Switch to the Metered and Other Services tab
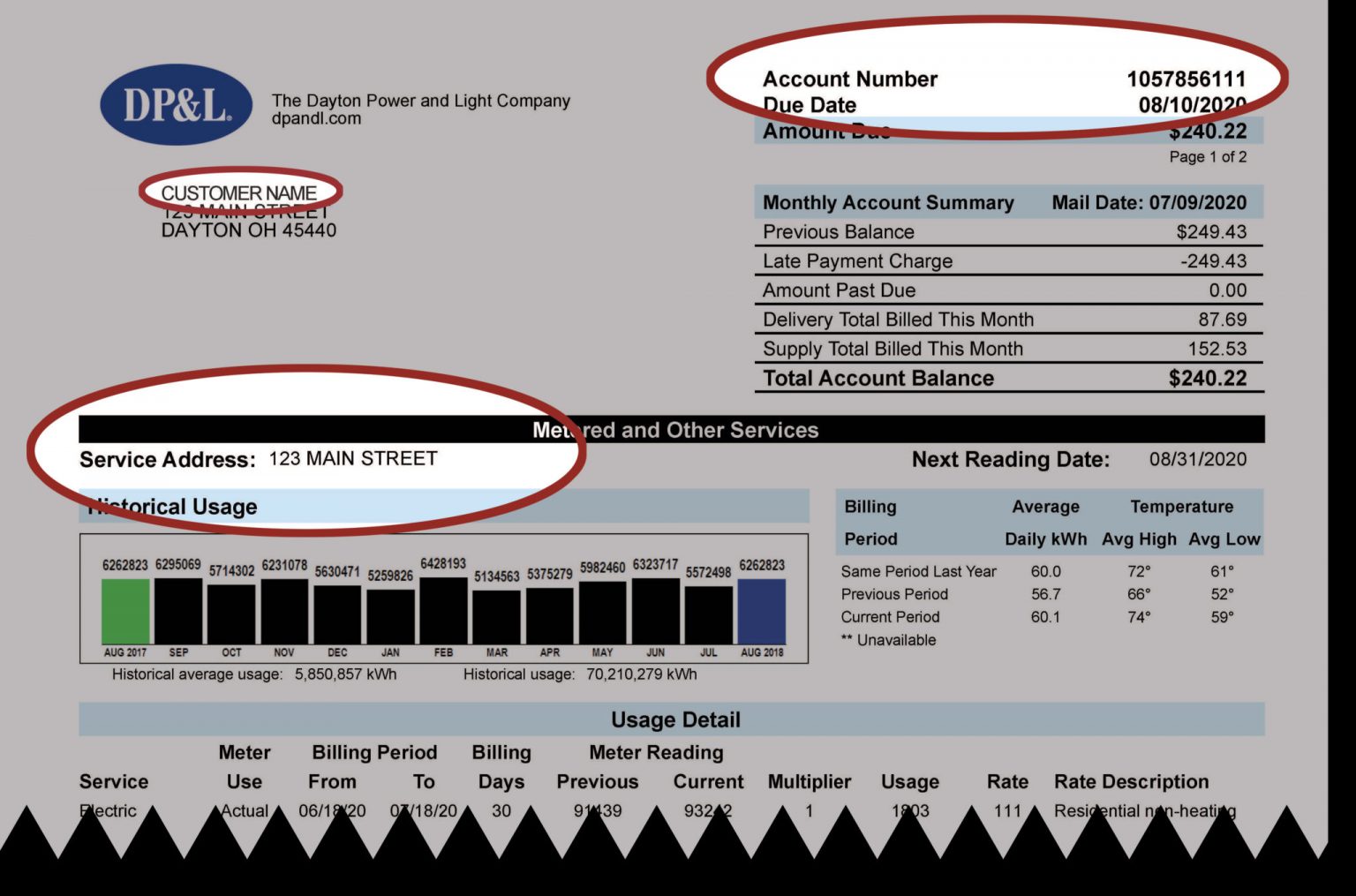The height and width of the screenshot is (896, 1356). [676, 430]
